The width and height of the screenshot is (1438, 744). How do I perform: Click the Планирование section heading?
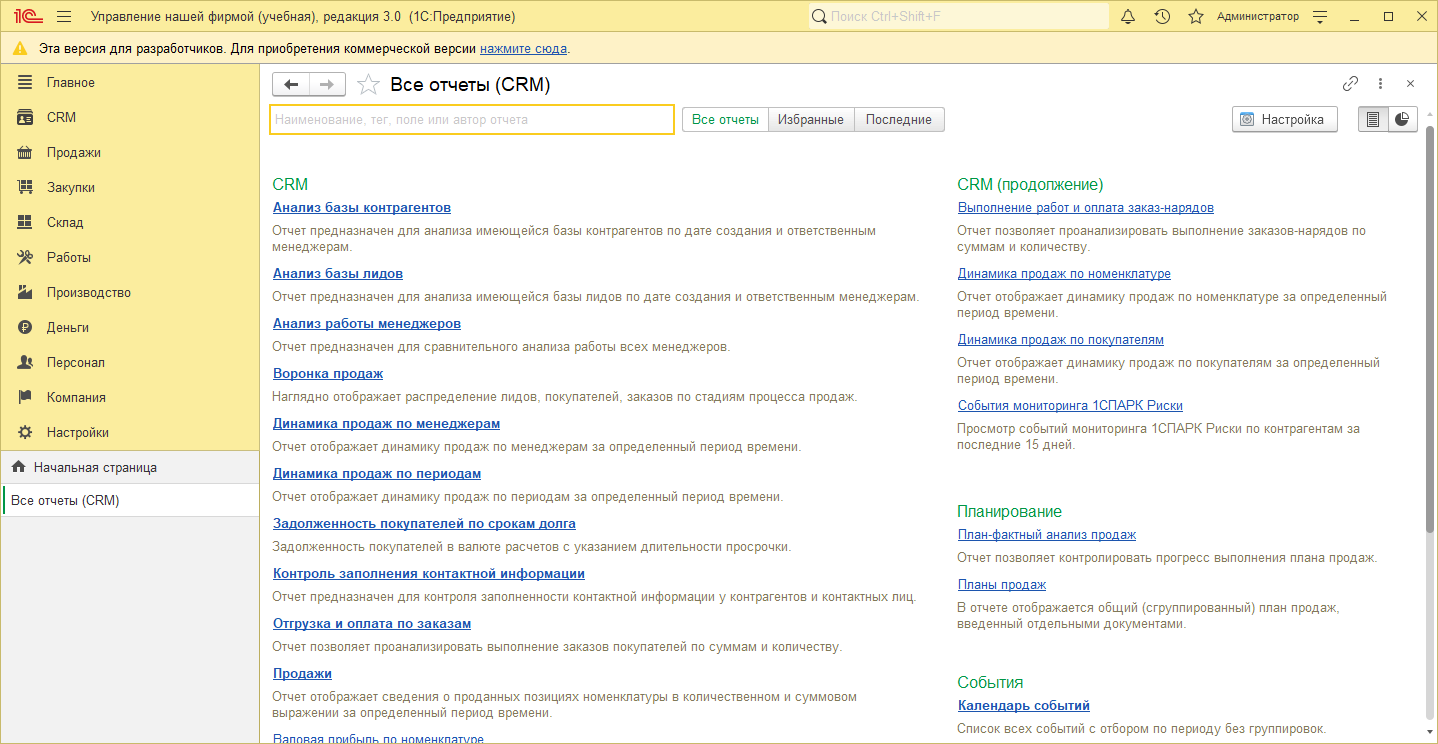(1009, 512)
